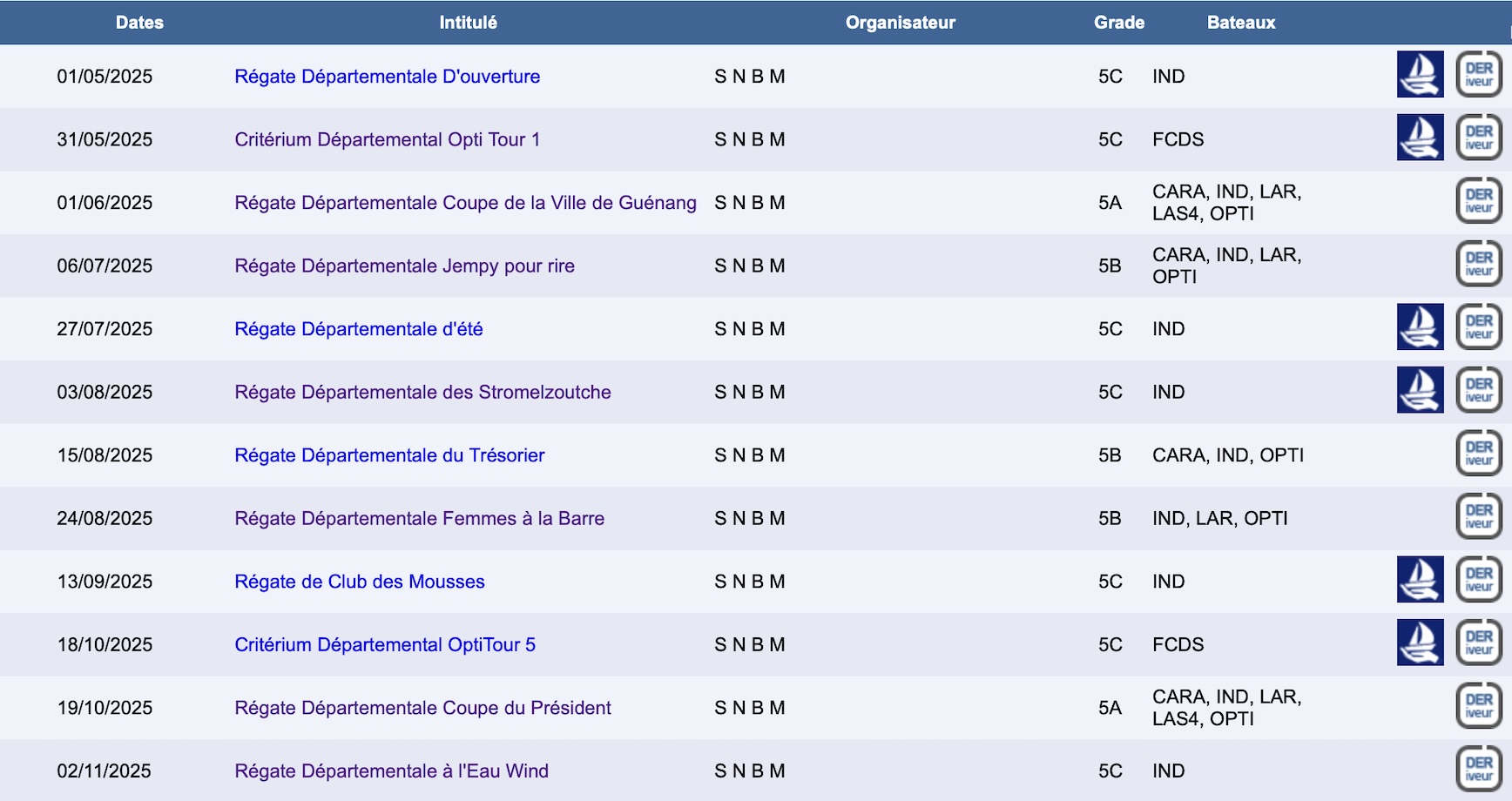
Task: Select date 18/10/2025
Action: [x=105, y=644]
